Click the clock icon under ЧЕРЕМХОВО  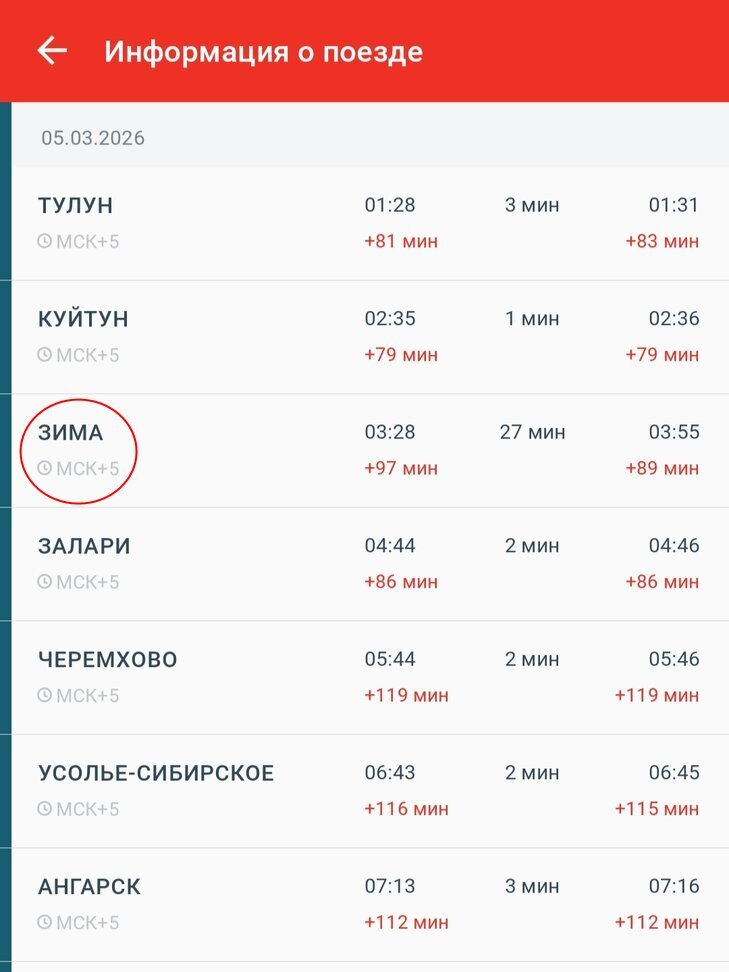44,695
